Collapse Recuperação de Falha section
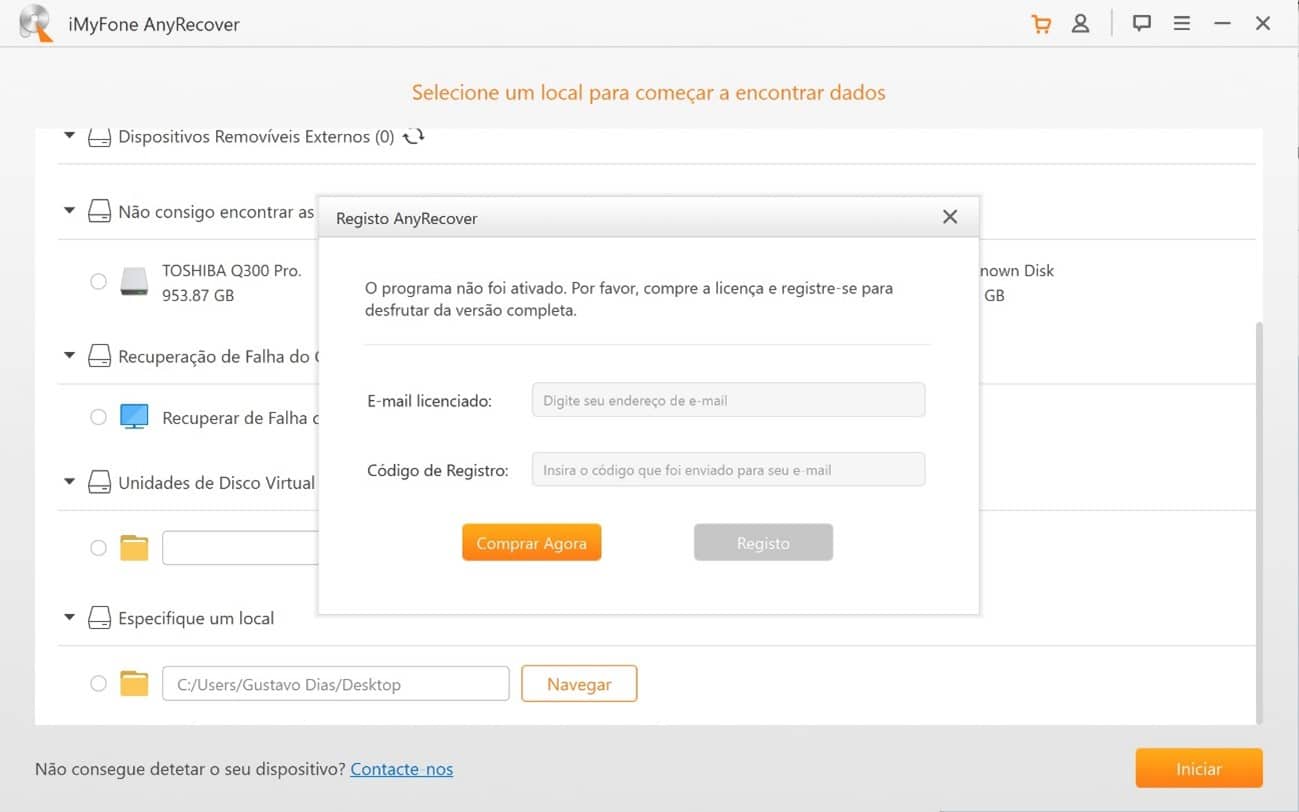1299x812 pixels. click(x=69, y=355)
